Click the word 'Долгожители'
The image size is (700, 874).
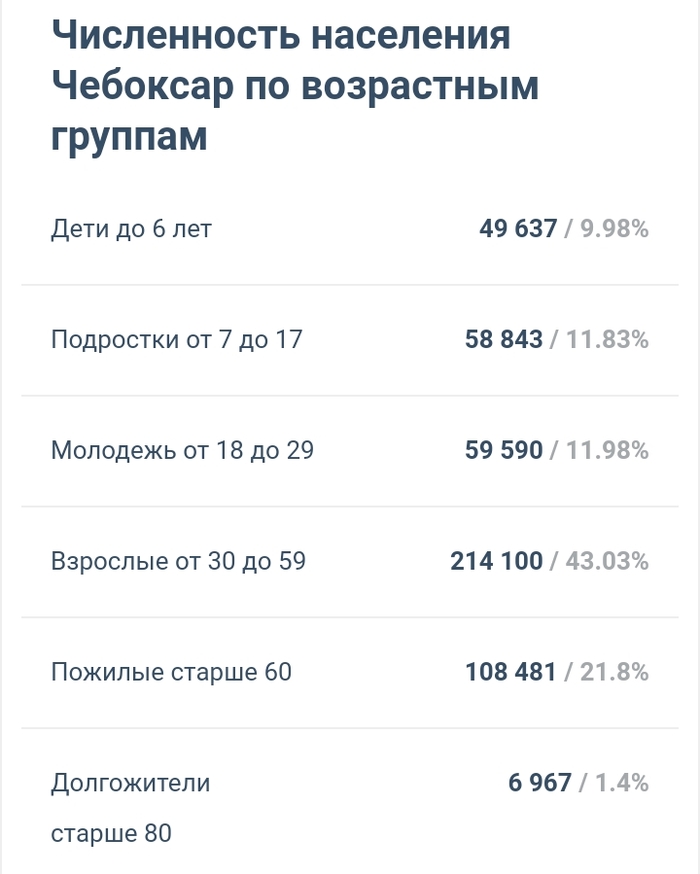[x=131, y=783]
